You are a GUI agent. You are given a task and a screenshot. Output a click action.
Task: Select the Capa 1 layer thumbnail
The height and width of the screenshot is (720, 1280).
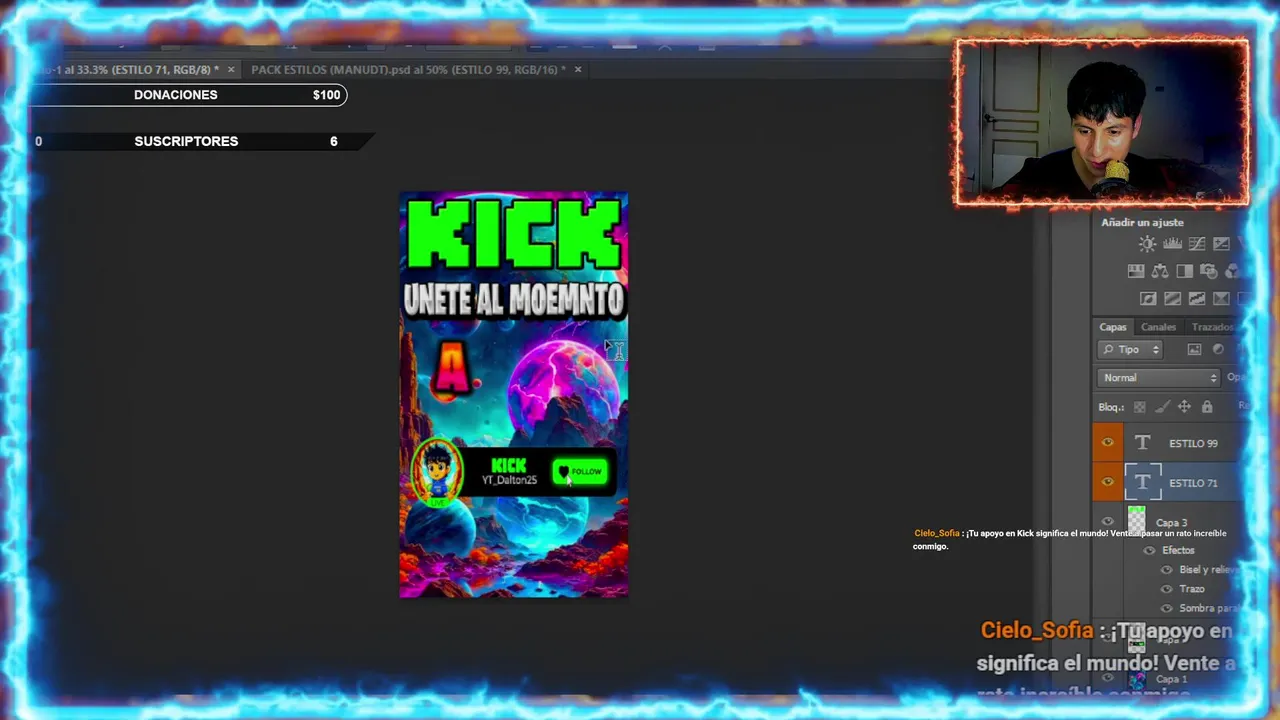(x=1137, y=680)
